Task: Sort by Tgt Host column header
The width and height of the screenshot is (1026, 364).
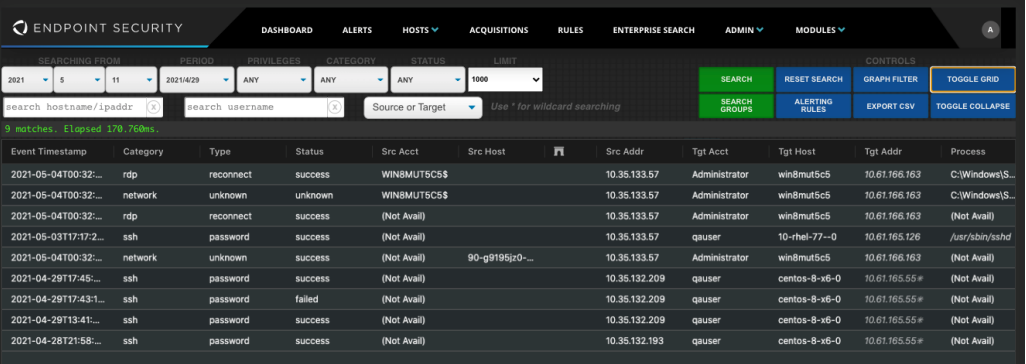Action: pos(797,151)
